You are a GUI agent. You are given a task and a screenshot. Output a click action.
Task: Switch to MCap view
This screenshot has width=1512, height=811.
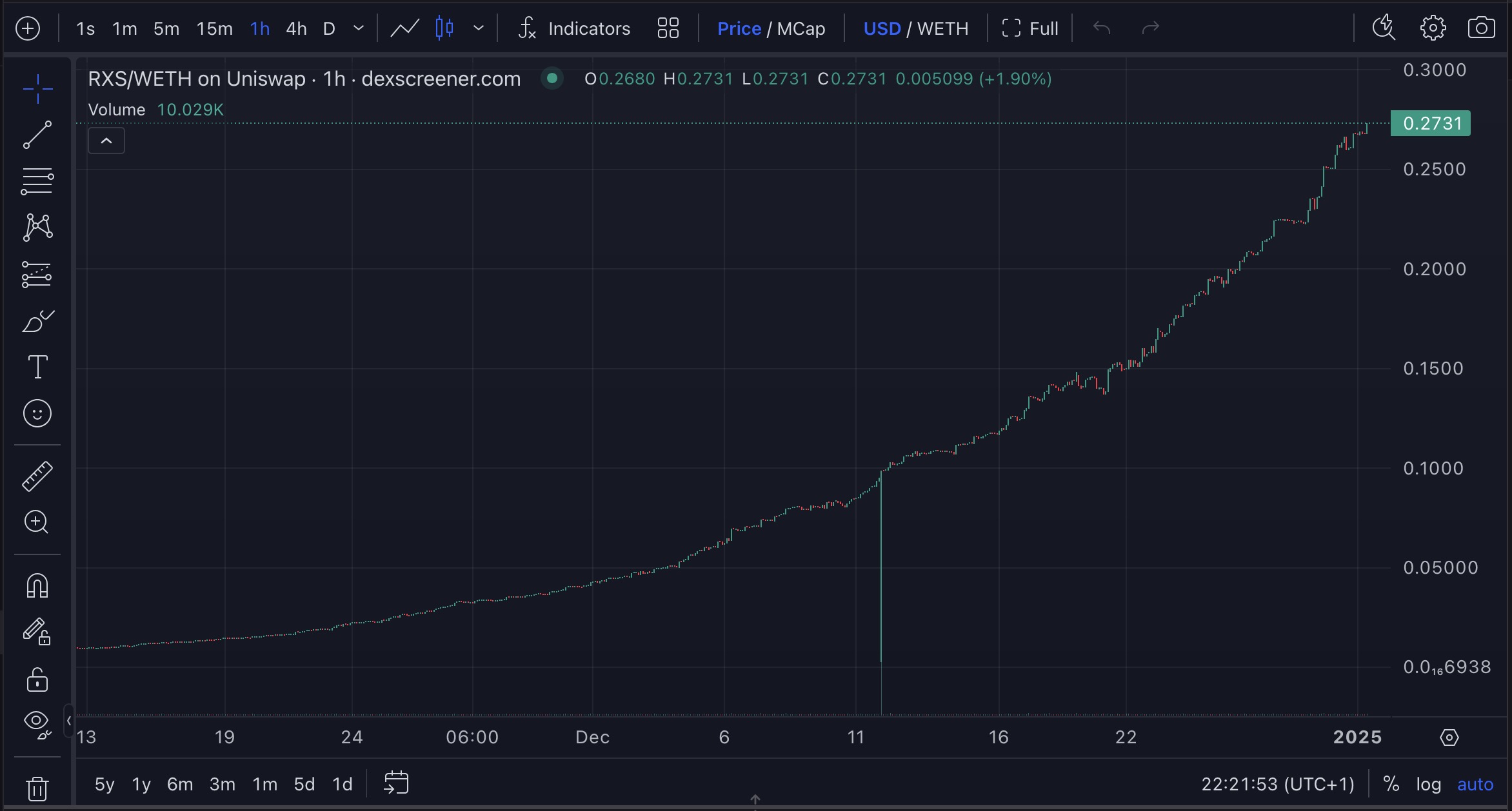pyautogui.click(x=801, y=28)
